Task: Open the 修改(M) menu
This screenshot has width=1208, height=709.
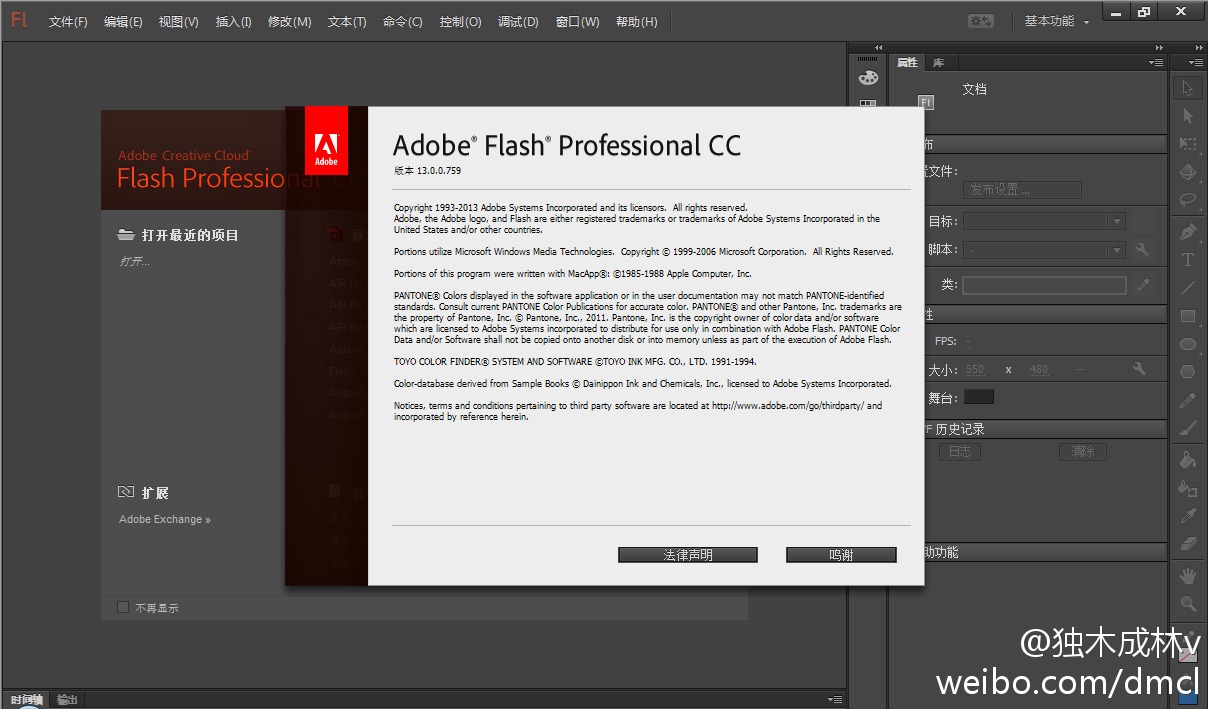Action: (289, 22)
